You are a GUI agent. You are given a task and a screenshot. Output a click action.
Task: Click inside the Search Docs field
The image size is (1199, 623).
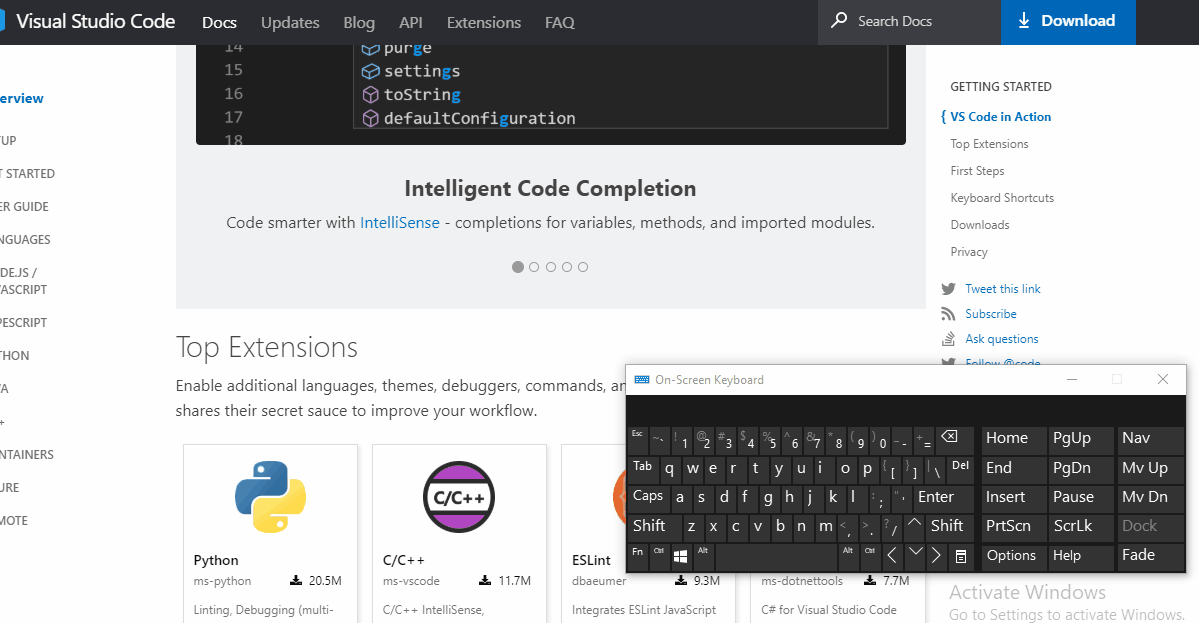point(910,21)
